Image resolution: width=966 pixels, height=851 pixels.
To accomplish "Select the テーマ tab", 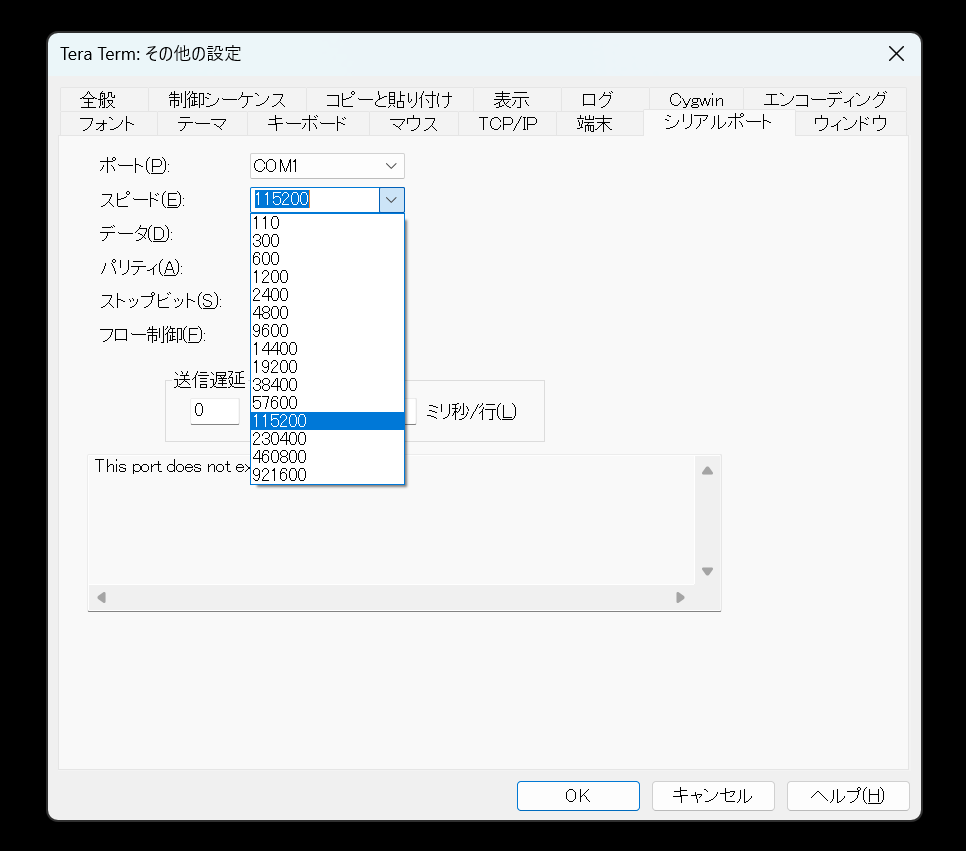I will tap(202, 124).
